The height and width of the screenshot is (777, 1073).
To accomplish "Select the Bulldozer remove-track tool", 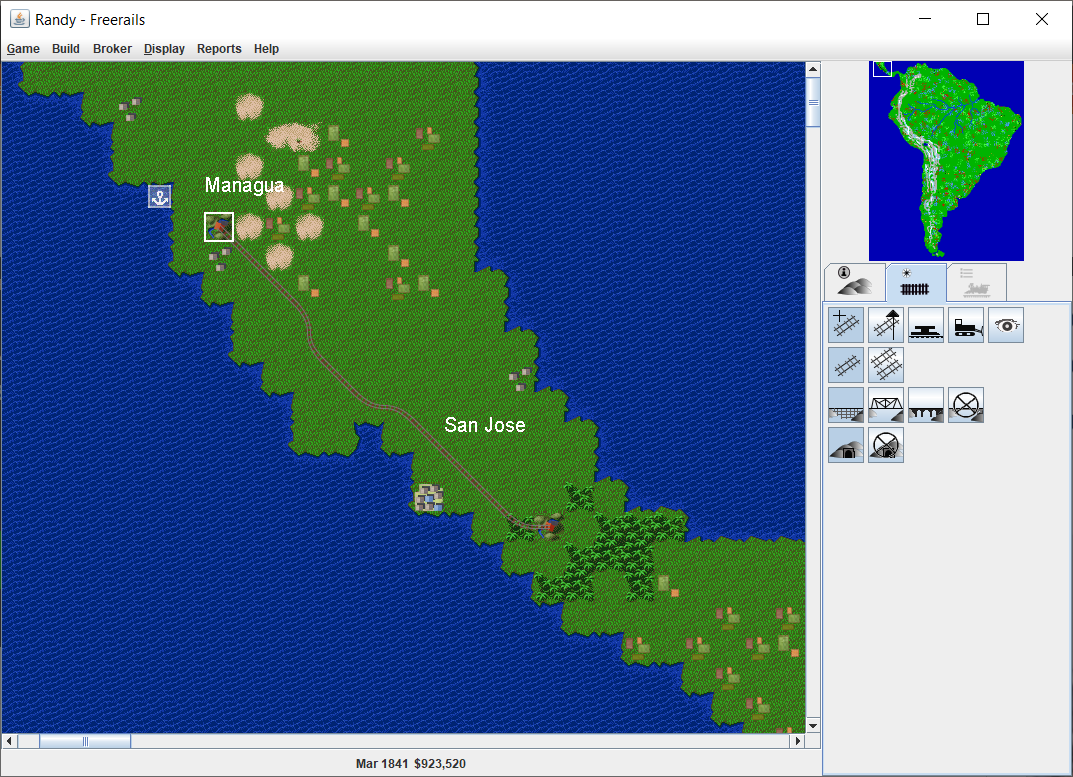I will (x=966, y=325).
